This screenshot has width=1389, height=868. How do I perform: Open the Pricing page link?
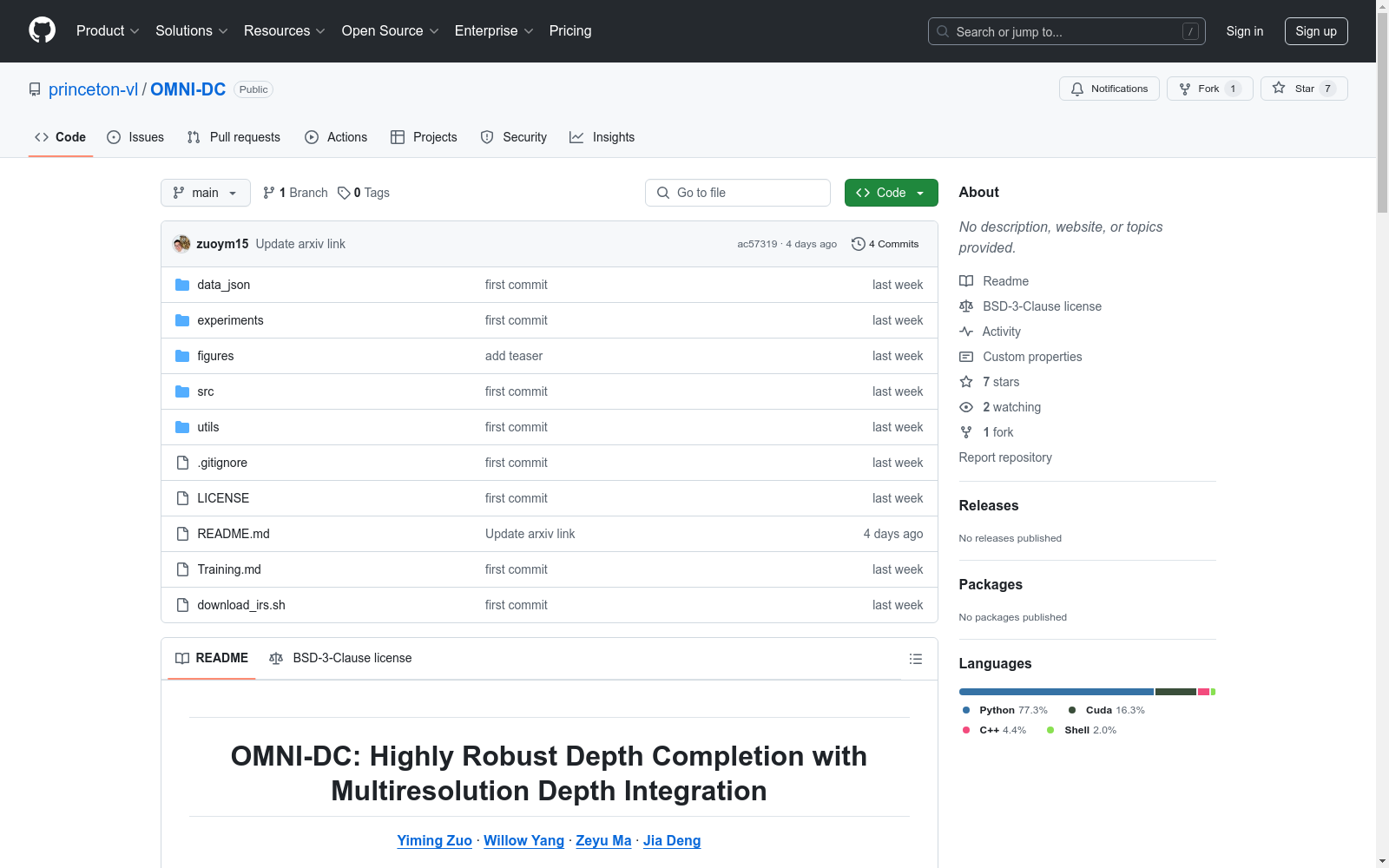[570, 30]
